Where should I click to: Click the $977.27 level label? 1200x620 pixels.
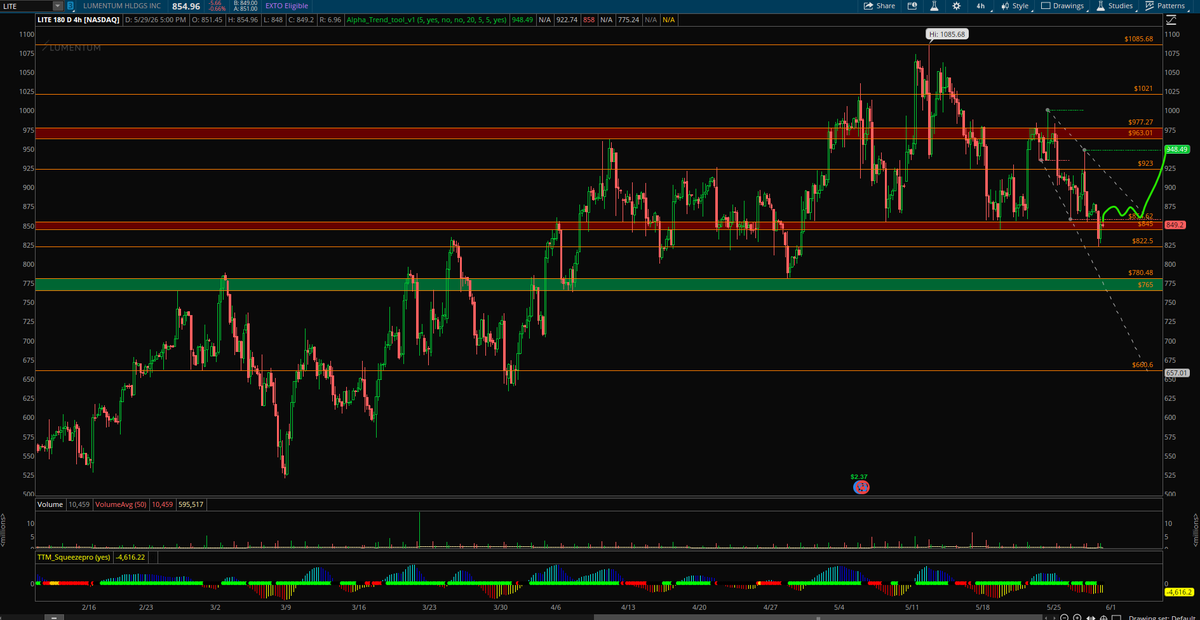[1140, 122]
